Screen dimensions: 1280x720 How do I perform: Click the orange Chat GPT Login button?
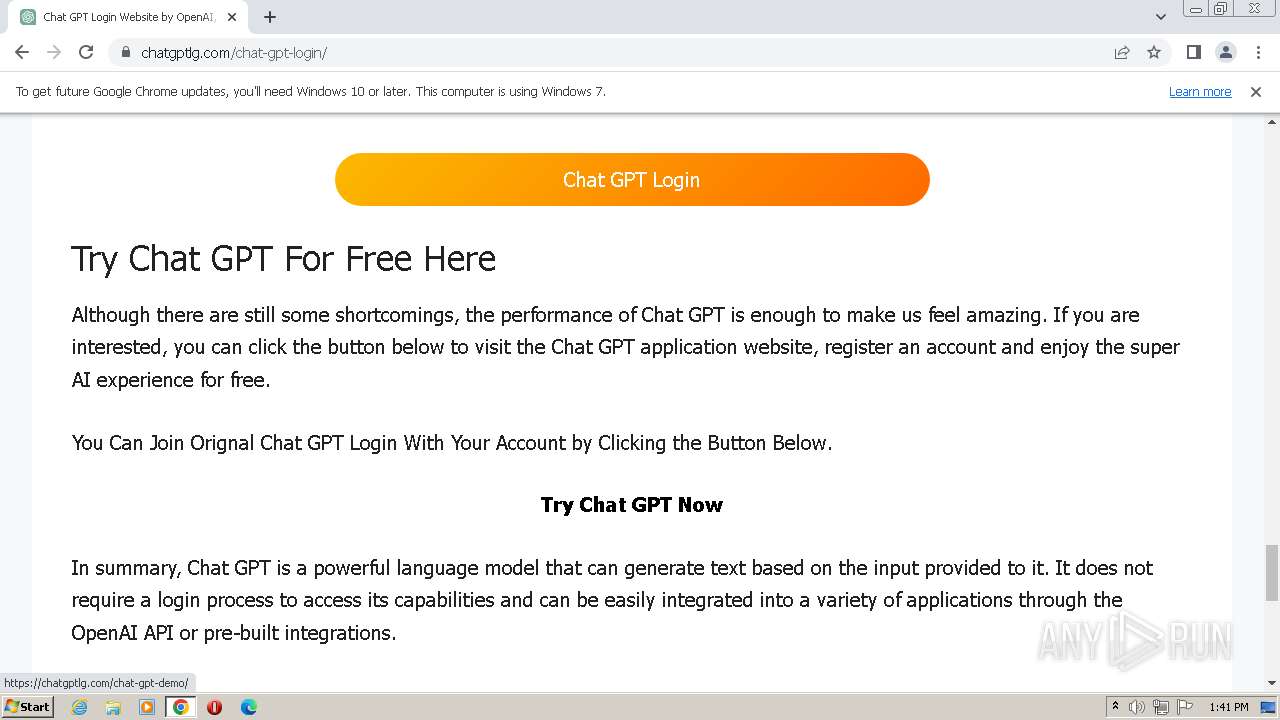[632, 180]
